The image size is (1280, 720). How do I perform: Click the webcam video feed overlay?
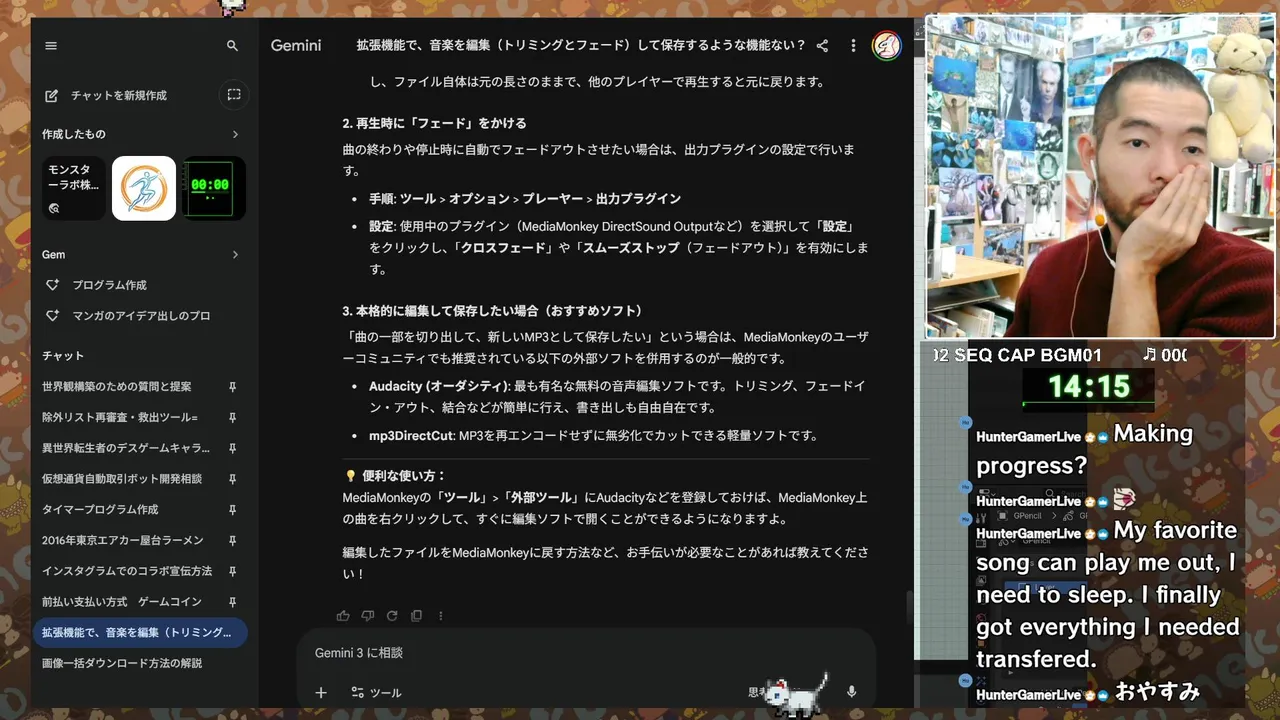tap(1100, 177)
